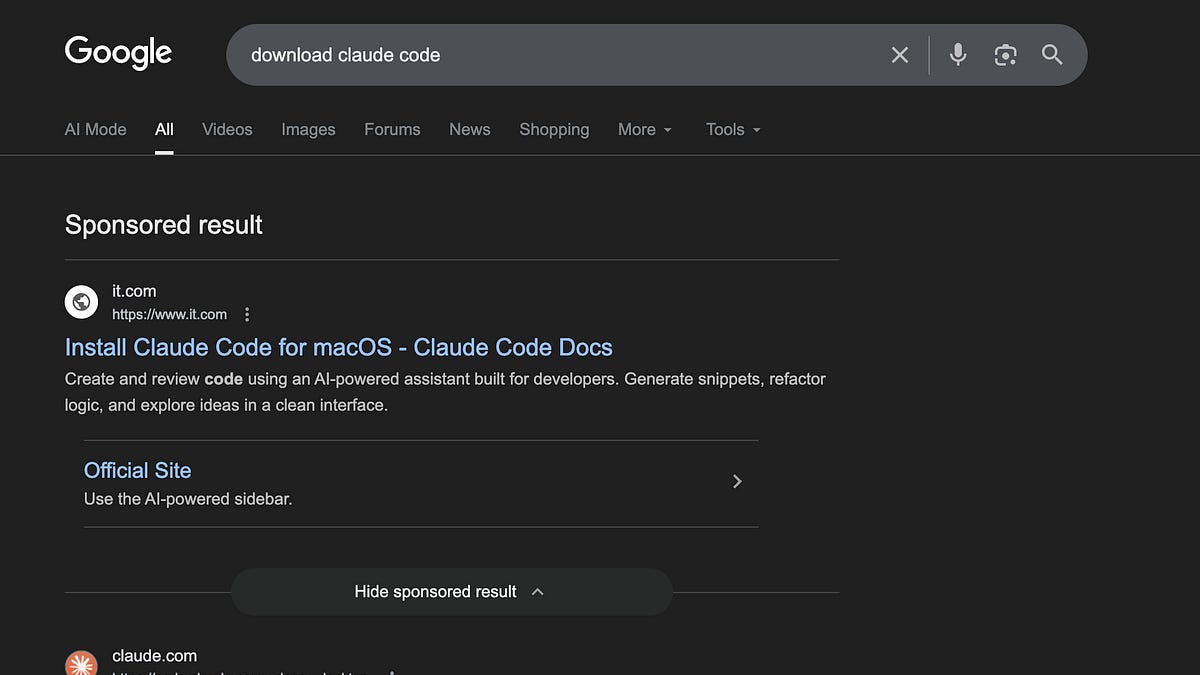
Task: Open the Forums tab
Action: pyautogui.click(x=392, y=129)
